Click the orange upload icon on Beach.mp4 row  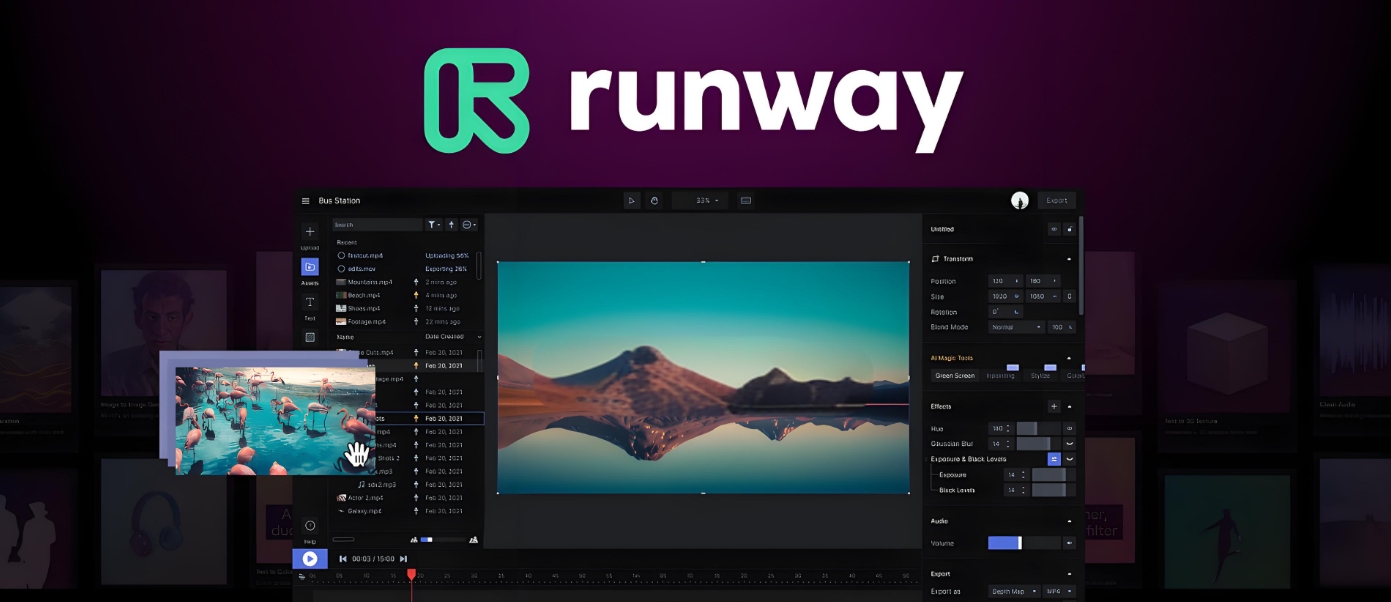416,295
